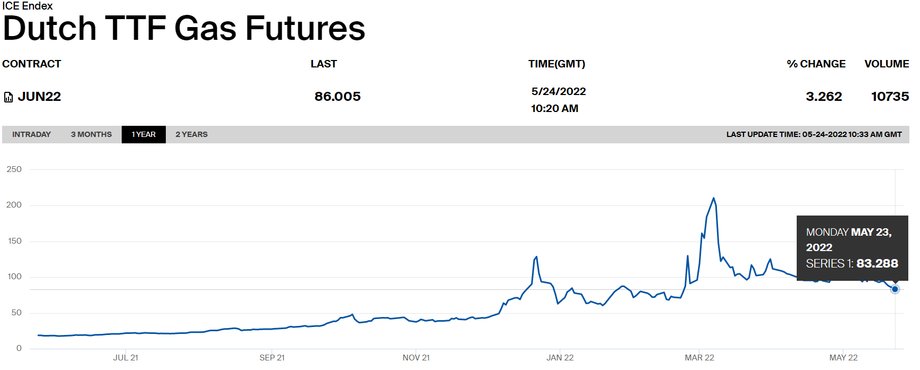The image size is (920, 370).
Task: Click the MAY 22 x-axis label
Action: pos(845,357)
